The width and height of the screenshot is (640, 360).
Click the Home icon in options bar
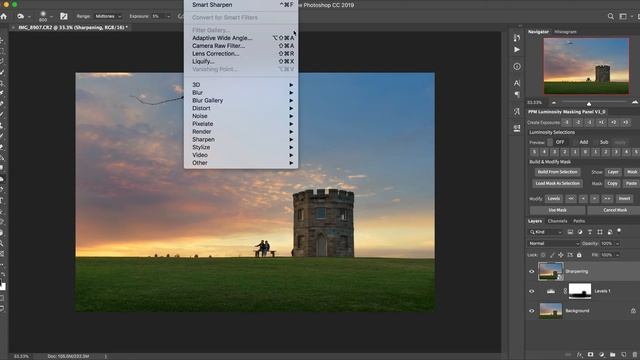click(x=4, y=16)
